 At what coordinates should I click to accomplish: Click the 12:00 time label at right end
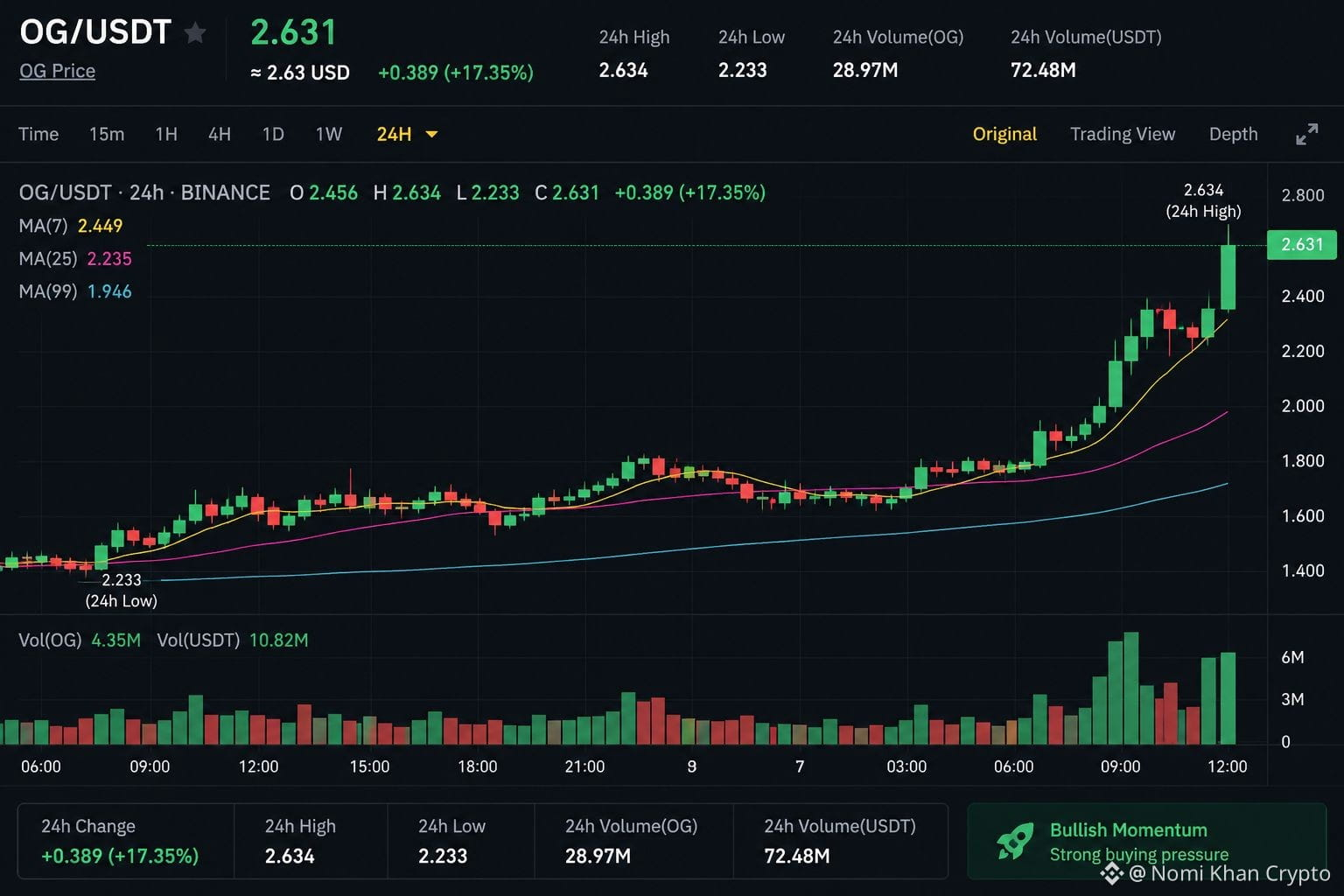pos(1227,766)
